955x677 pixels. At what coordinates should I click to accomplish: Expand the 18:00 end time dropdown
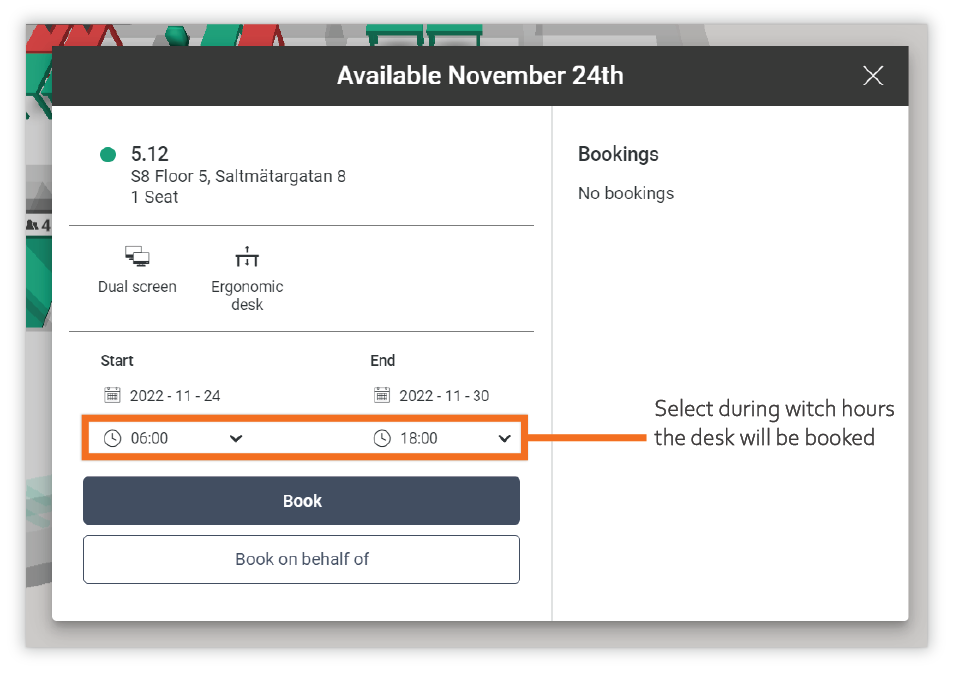tap(504, 438)
